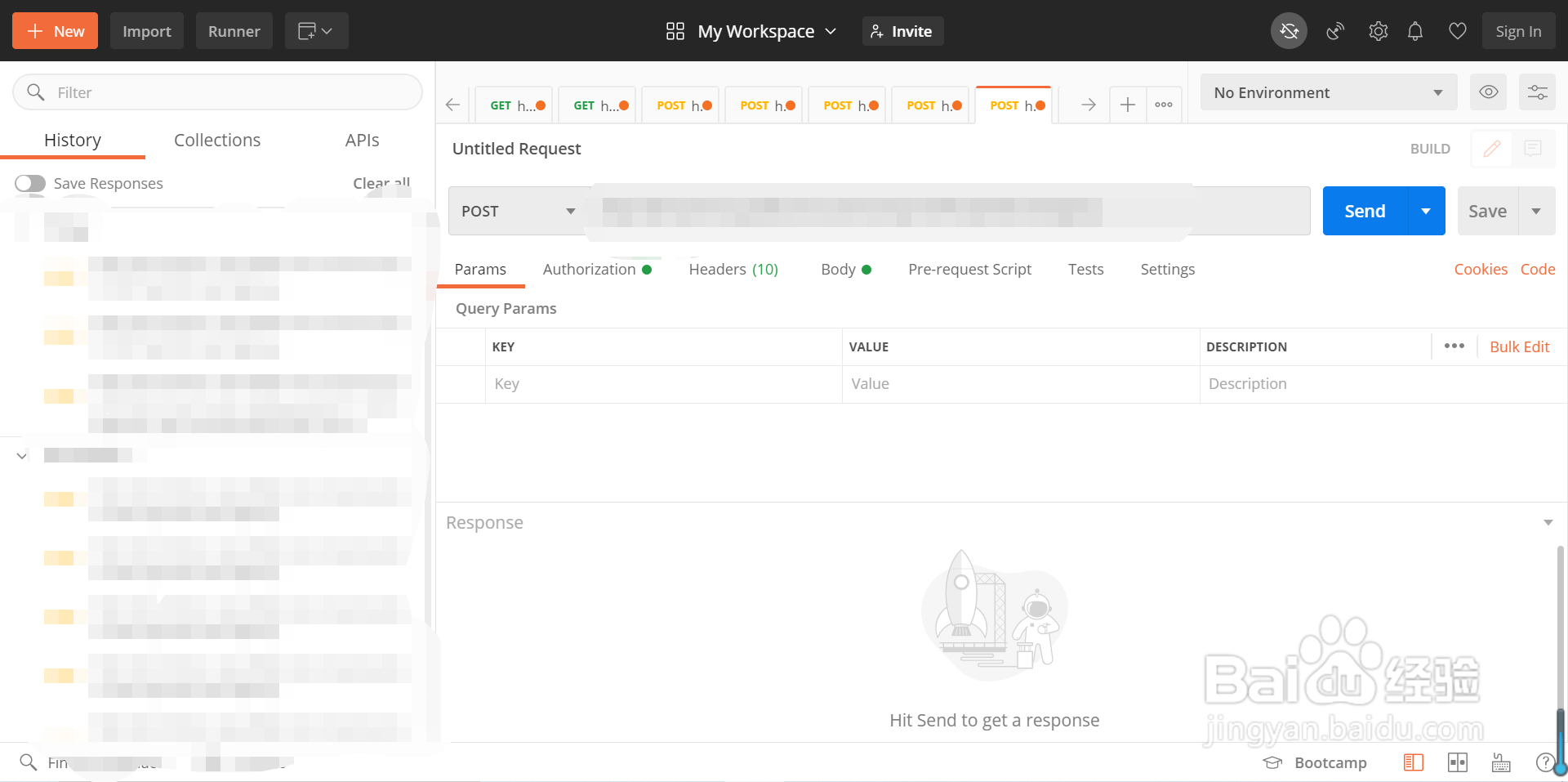1568x782 pixels.
Task: Focus the sidebar Filter field
Action: (x=218, y=92)
